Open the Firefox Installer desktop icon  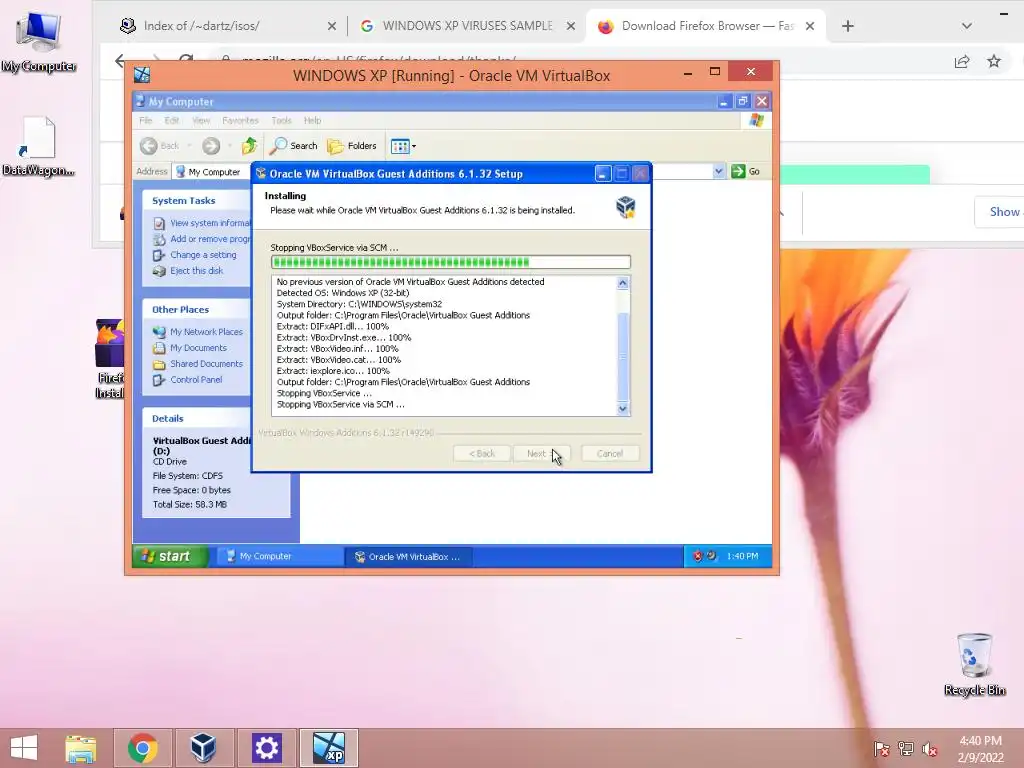(x=110, y=359)
